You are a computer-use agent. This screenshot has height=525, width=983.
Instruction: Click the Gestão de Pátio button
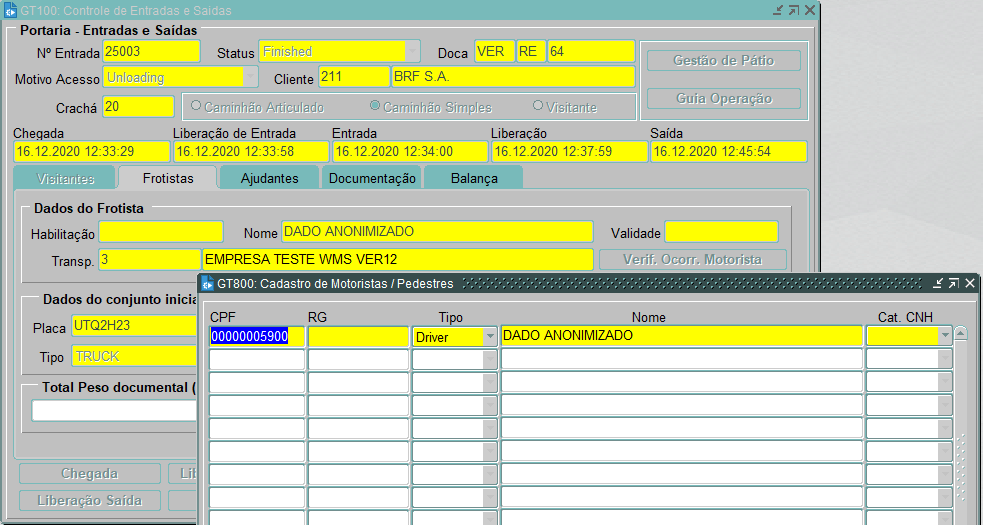723,61
